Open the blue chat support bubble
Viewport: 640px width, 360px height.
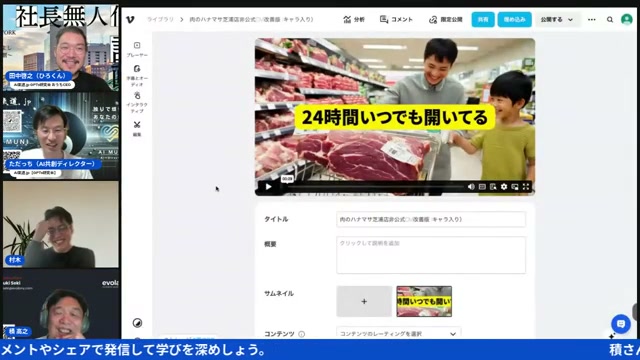[x=621, y=324]
